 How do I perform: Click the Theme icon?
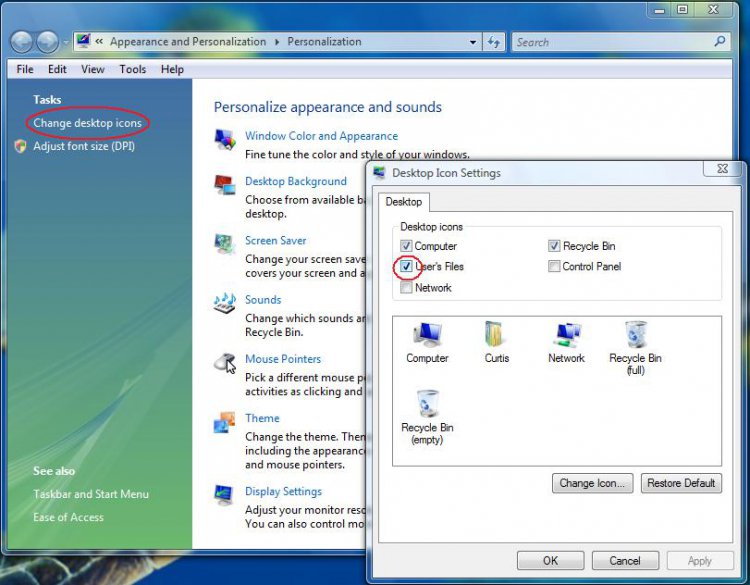pos(225,422)
